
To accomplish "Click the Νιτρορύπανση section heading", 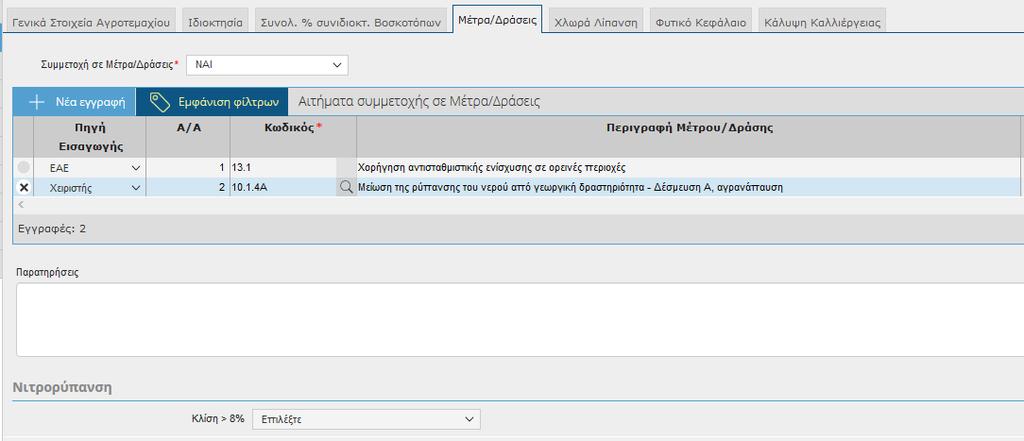I will coord(62,387).
